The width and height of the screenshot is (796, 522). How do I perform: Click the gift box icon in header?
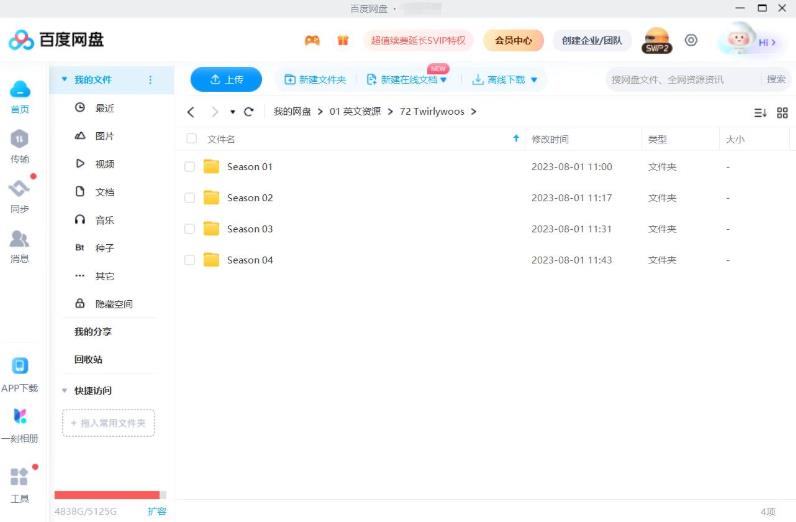coord(343,40)
